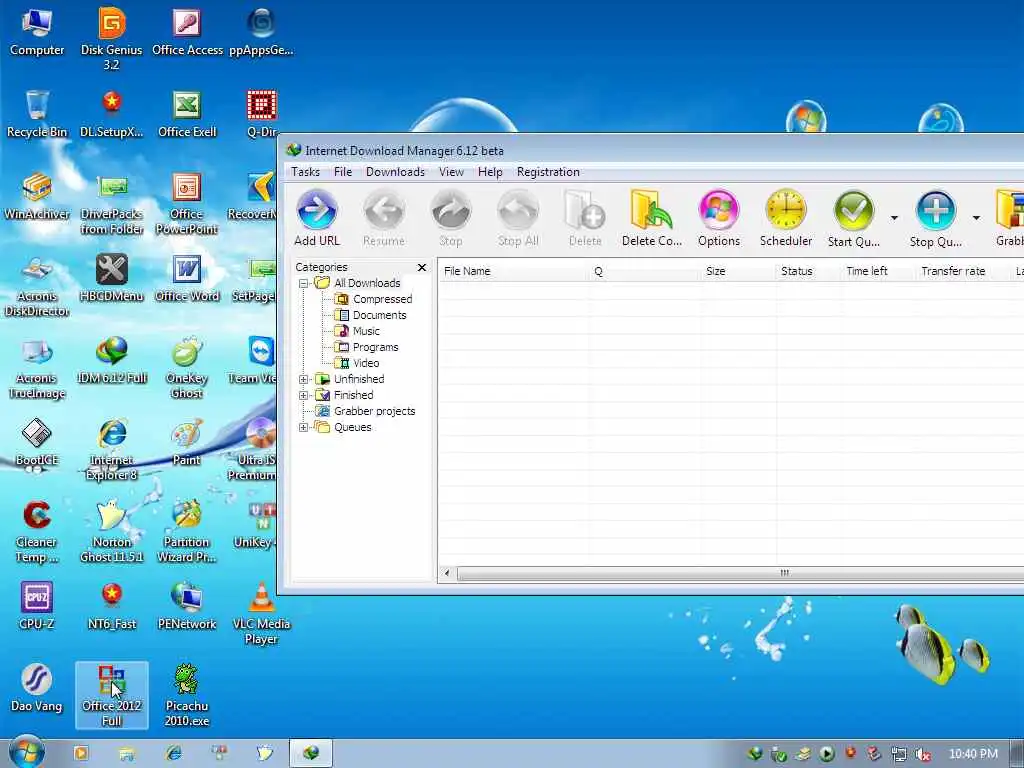Viewport: 1024px width, 768px height.
Task: Select the VLC Media Player icon
Action: (x=261, y=613)
